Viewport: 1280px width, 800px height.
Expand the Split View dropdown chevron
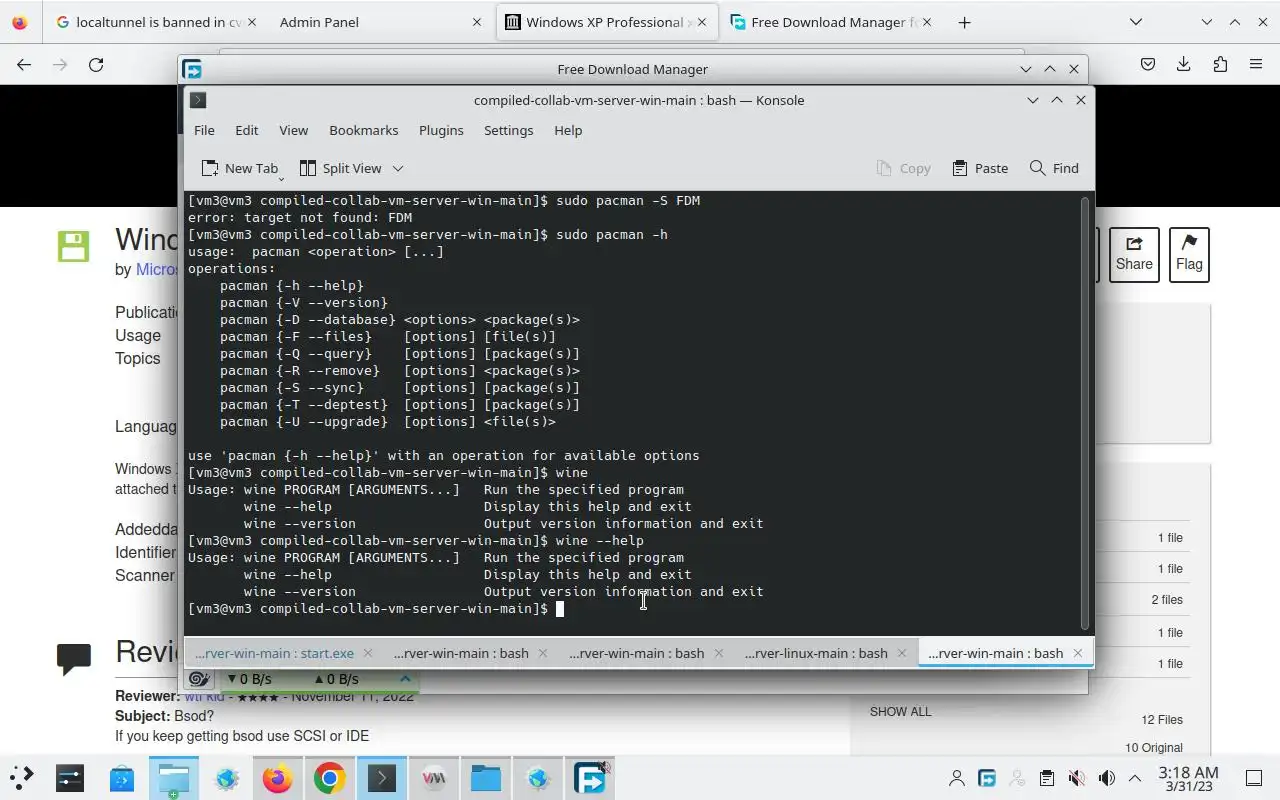coord(397,168)
